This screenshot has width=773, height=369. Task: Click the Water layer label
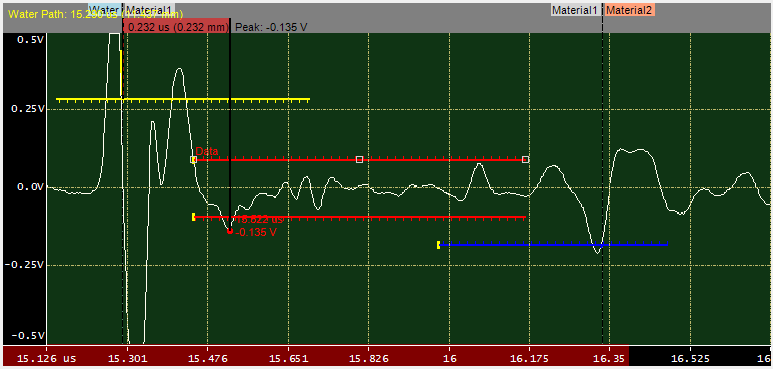tap(104, 10)
